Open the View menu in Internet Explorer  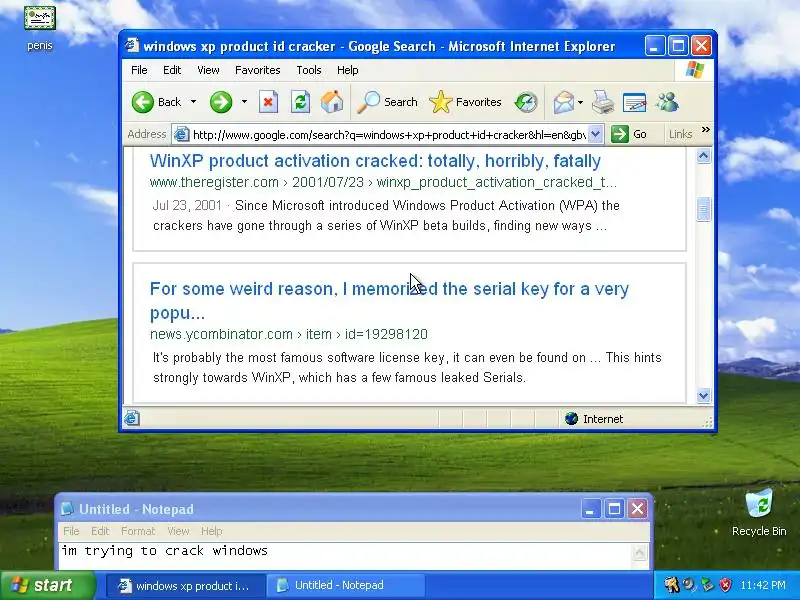(208, 70)
